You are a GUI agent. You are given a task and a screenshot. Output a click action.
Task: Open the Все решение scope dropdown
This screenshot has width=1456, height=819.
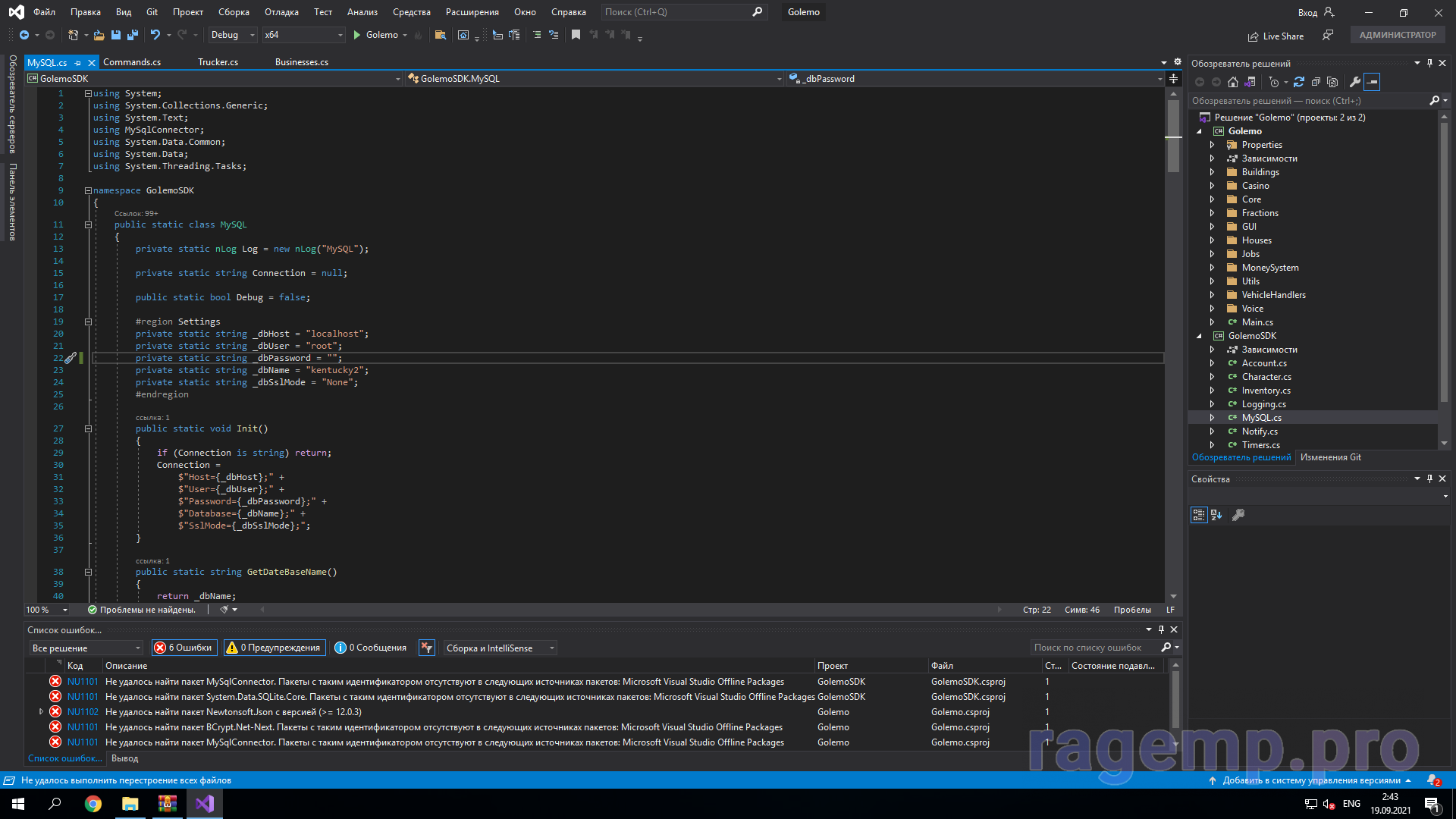tap(86, 648)
